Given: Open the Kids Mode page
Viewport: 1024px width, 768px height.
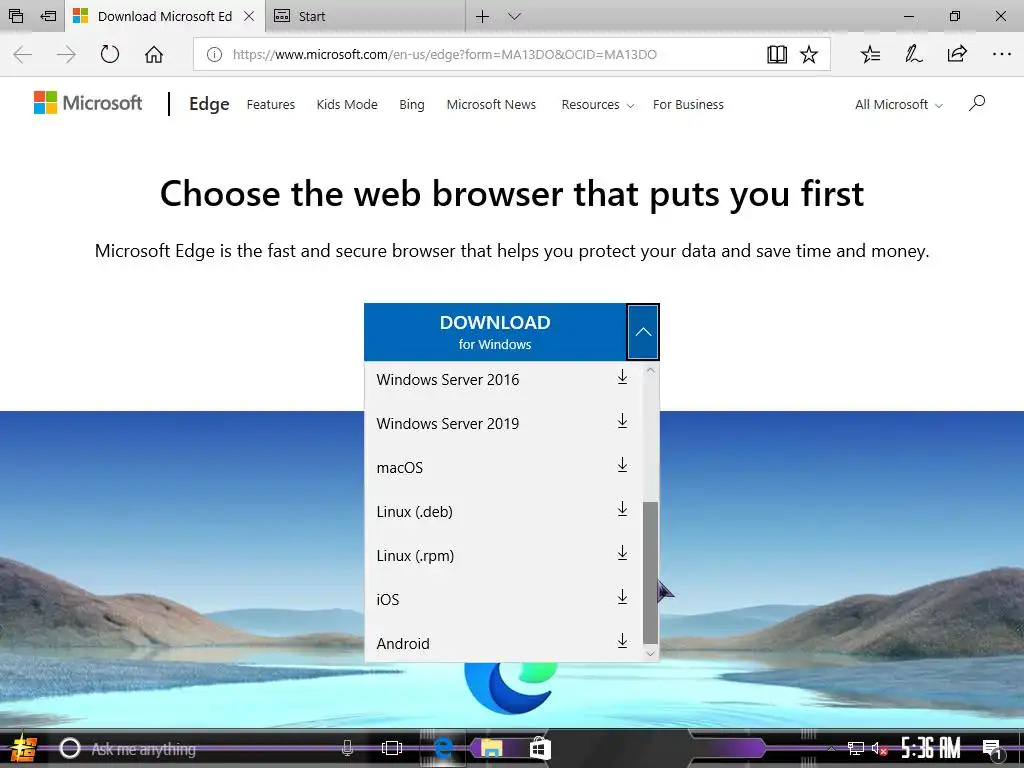Looking at the screenshot, I should (x=347, y=104).
